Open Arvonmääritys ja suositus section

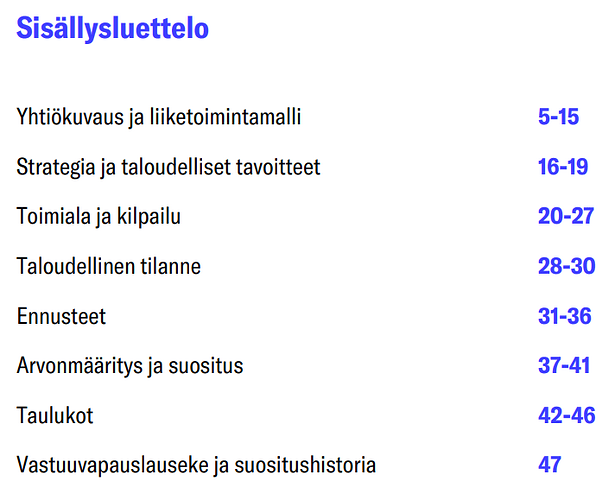pyautogui.click(x=130, y=366)
